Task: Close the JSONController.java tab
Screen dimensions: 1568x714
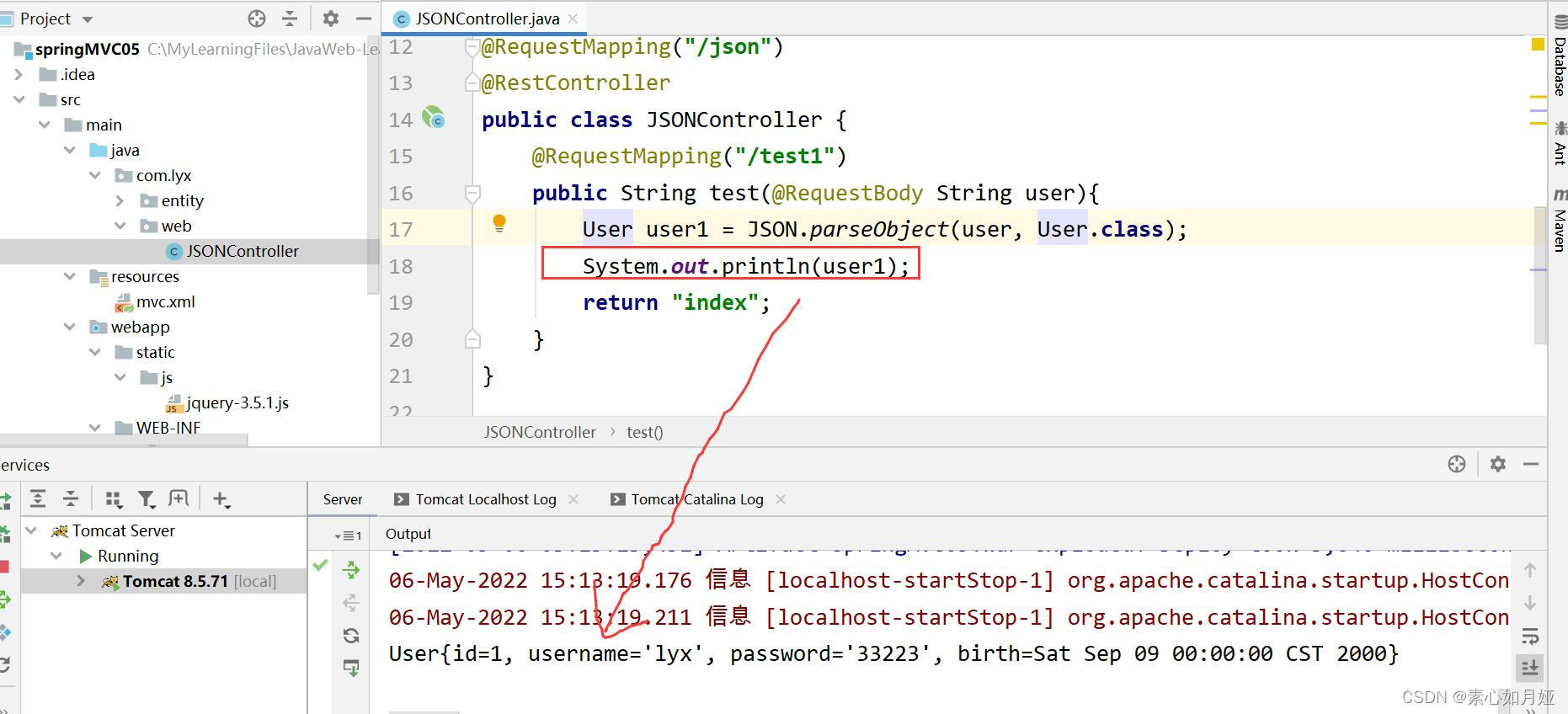Action: [x=573, y=18]
